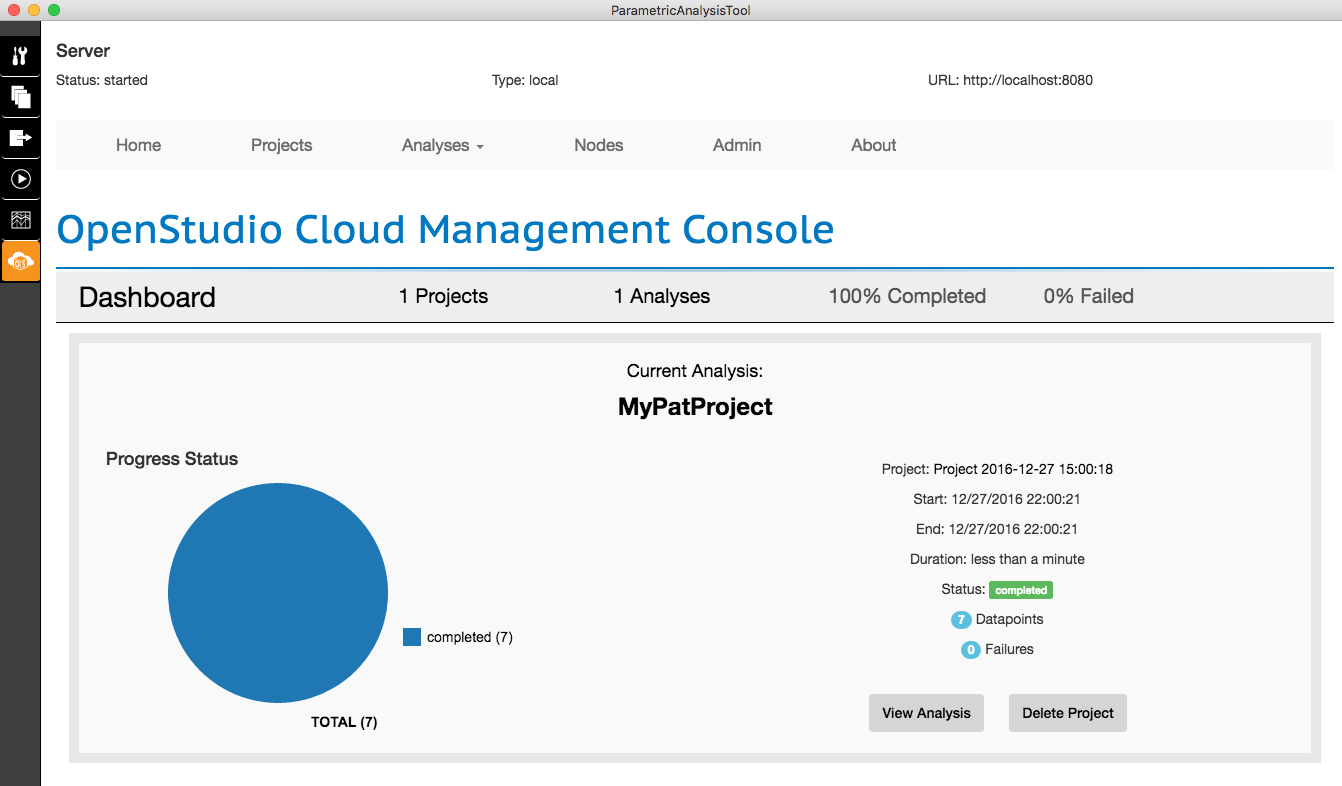Open the Analysis tab with tools icon
The image size is (1342, 786).
coord(20,56)
